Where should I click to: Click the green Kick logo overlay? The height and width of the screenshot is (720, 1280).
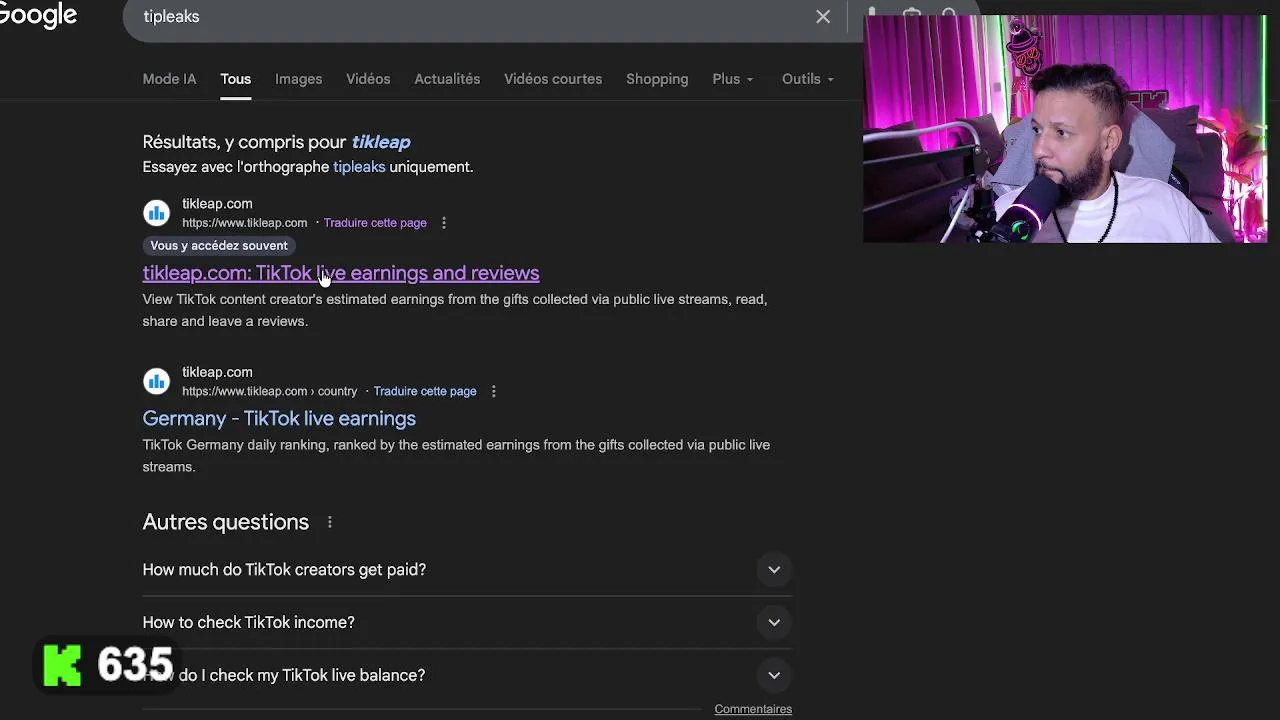(62, 665)
